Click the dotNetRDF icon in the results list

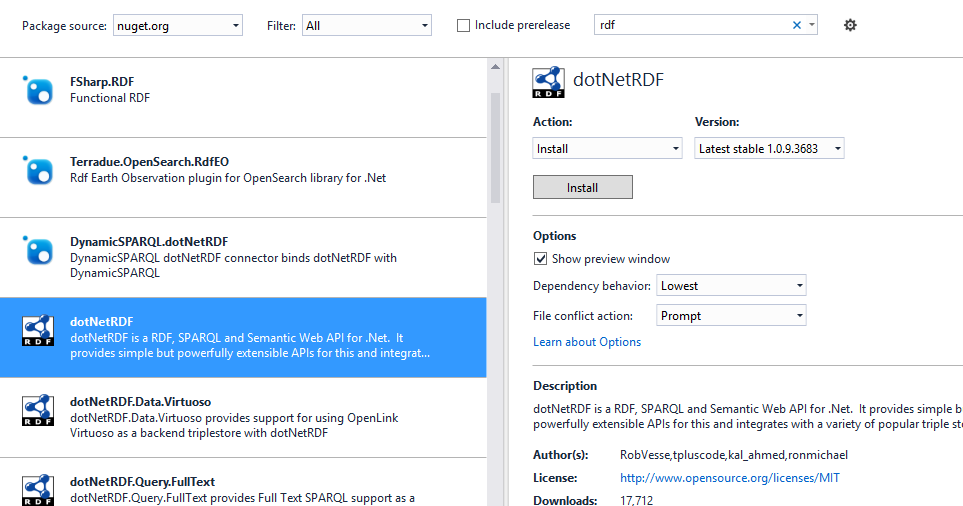[38, 330]
